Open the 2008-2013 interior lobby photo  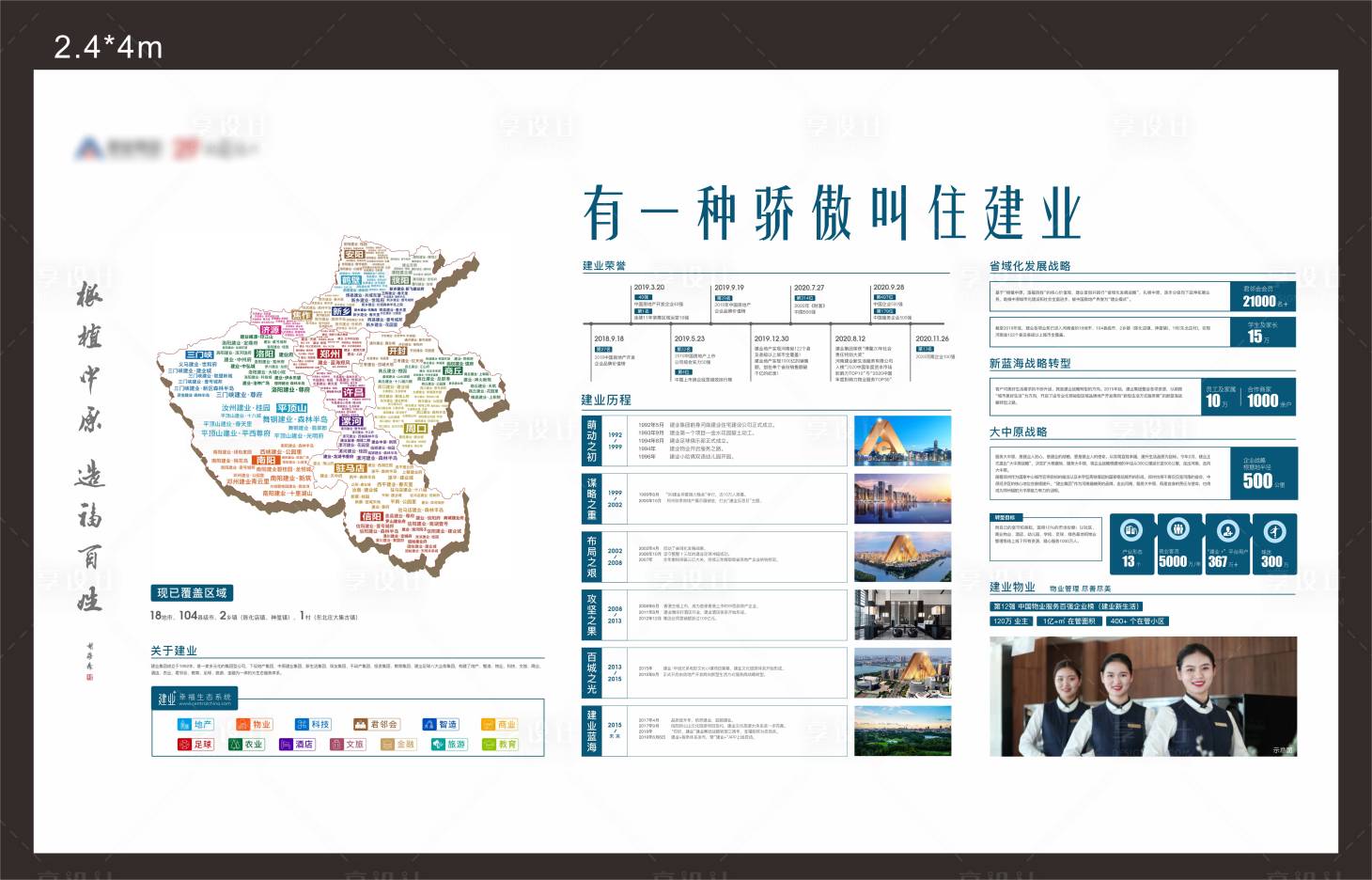[902, 616]
